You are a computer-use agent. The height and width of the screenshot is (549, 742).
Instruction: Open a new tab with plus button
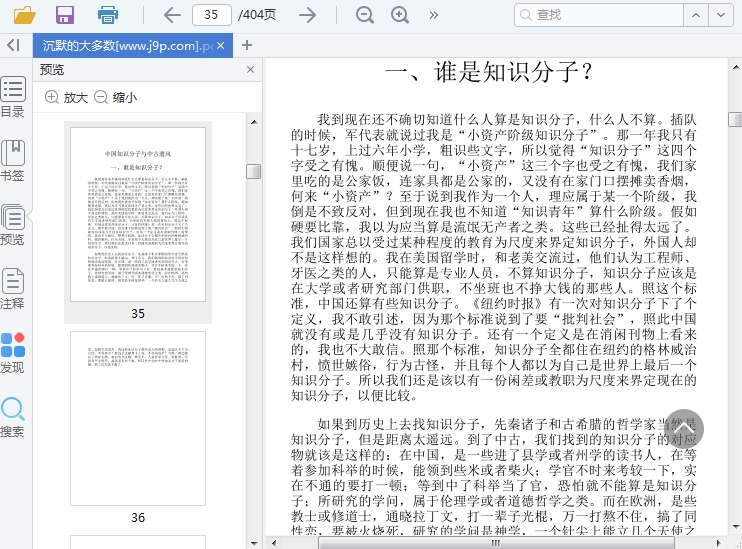click(247, 45)
